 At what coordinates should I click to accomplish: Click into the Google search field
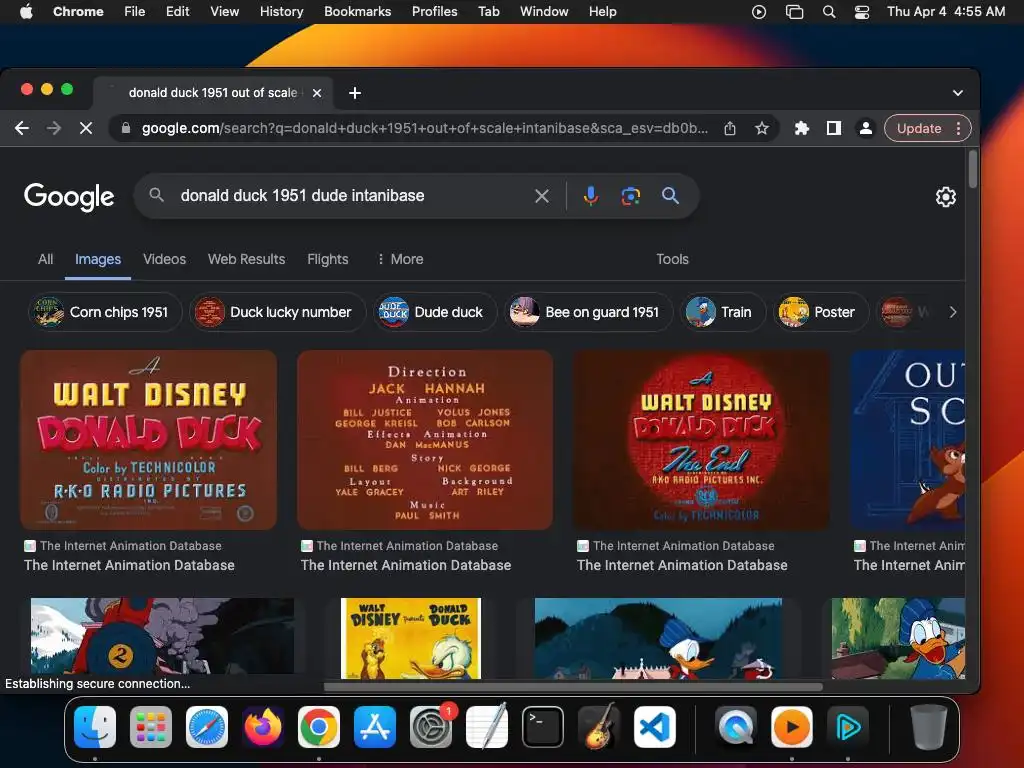[353, 196]
